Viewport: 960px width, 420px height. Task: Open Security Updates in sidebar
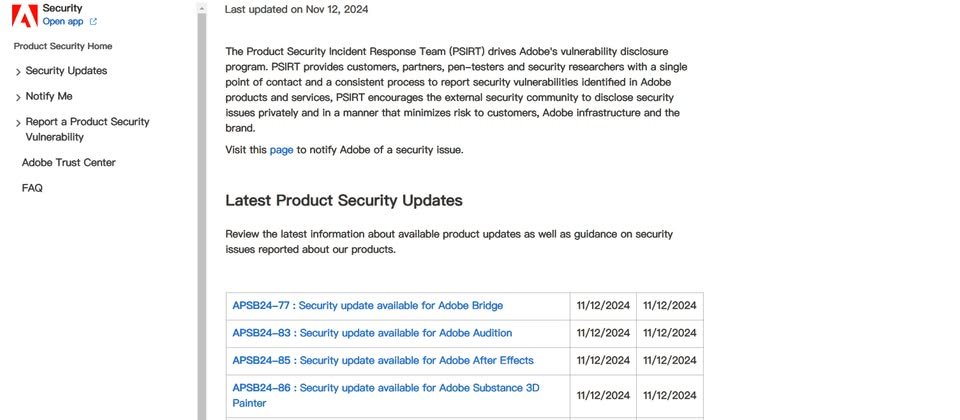(x=66, y=70)
